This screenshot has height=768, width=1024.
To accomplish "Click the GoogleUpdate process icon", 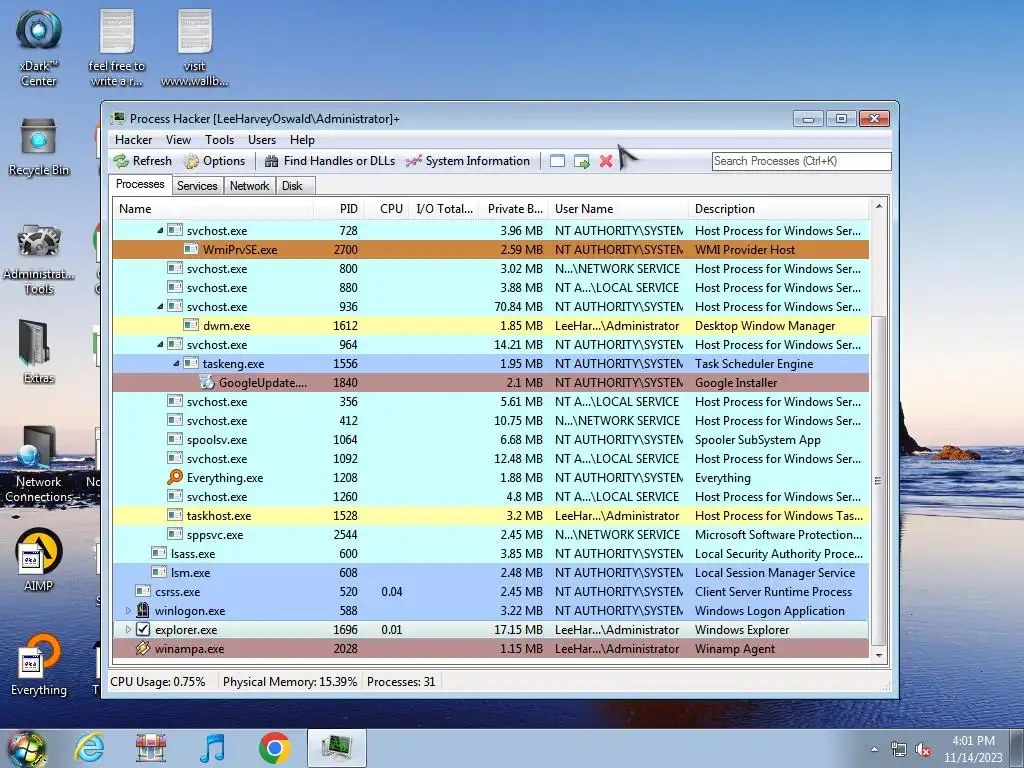I will pyautogui.click(x=206, y=383).
